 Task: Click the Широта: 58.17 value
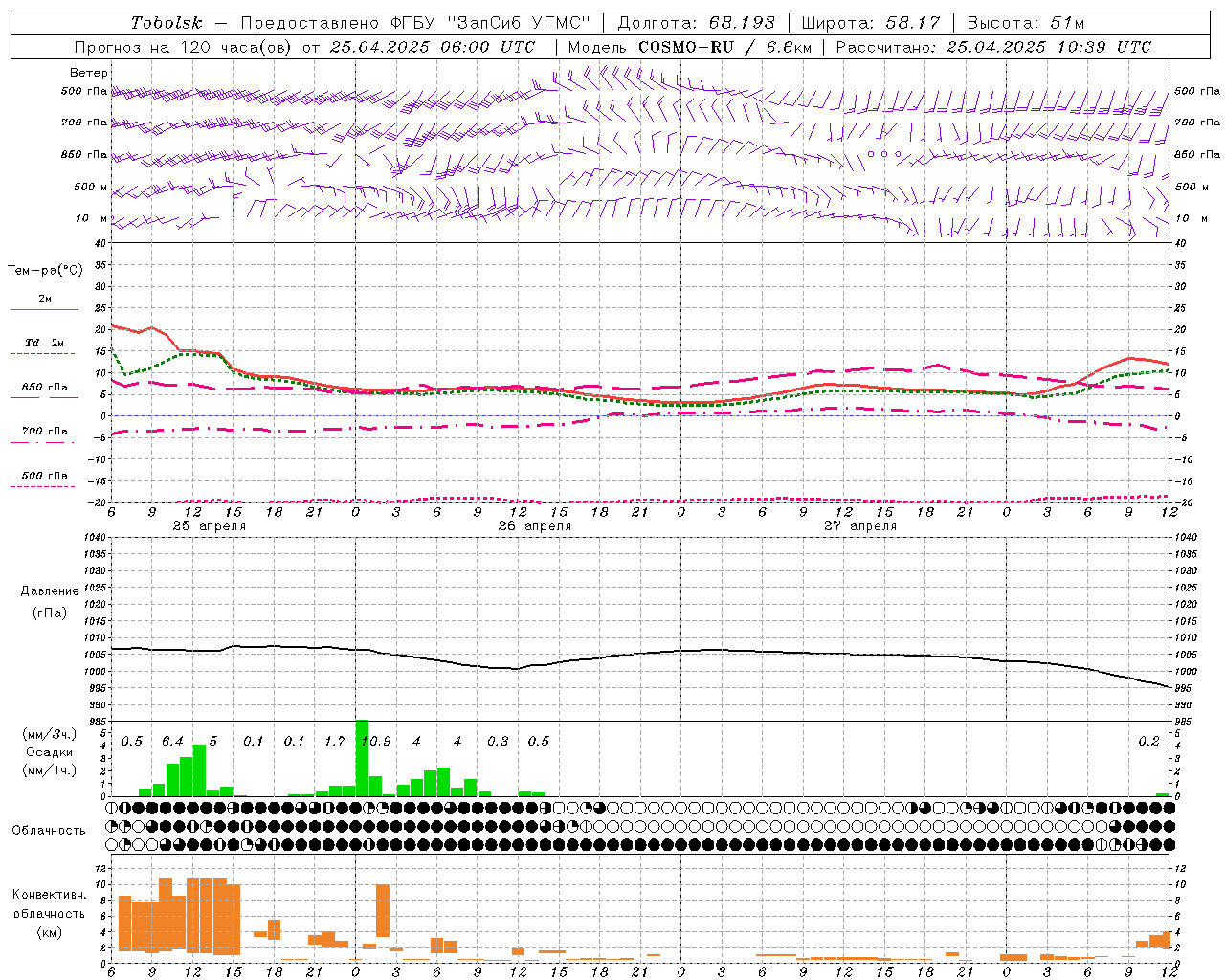[871, 23]
